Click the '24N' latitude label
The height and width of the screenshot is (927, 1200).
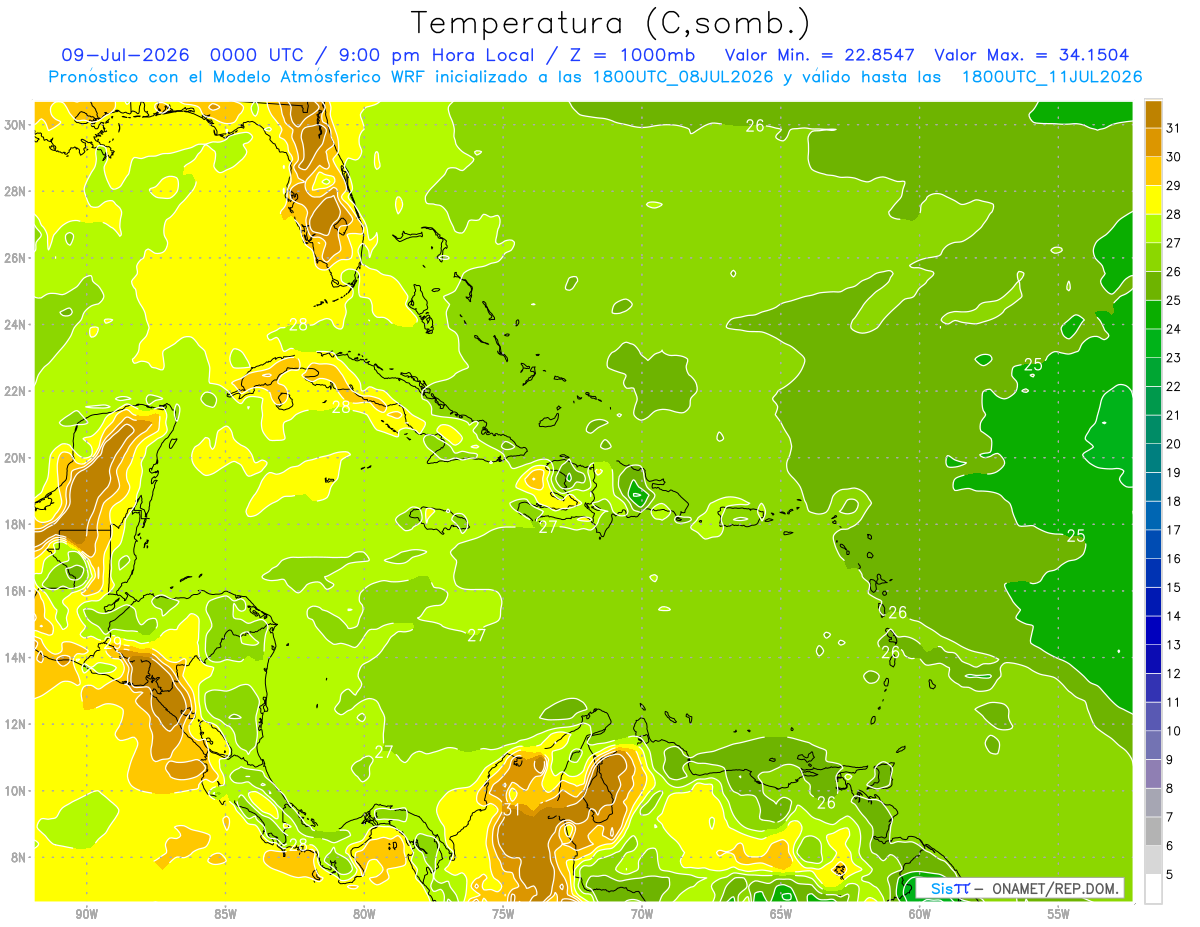click(x=14, y=325)
